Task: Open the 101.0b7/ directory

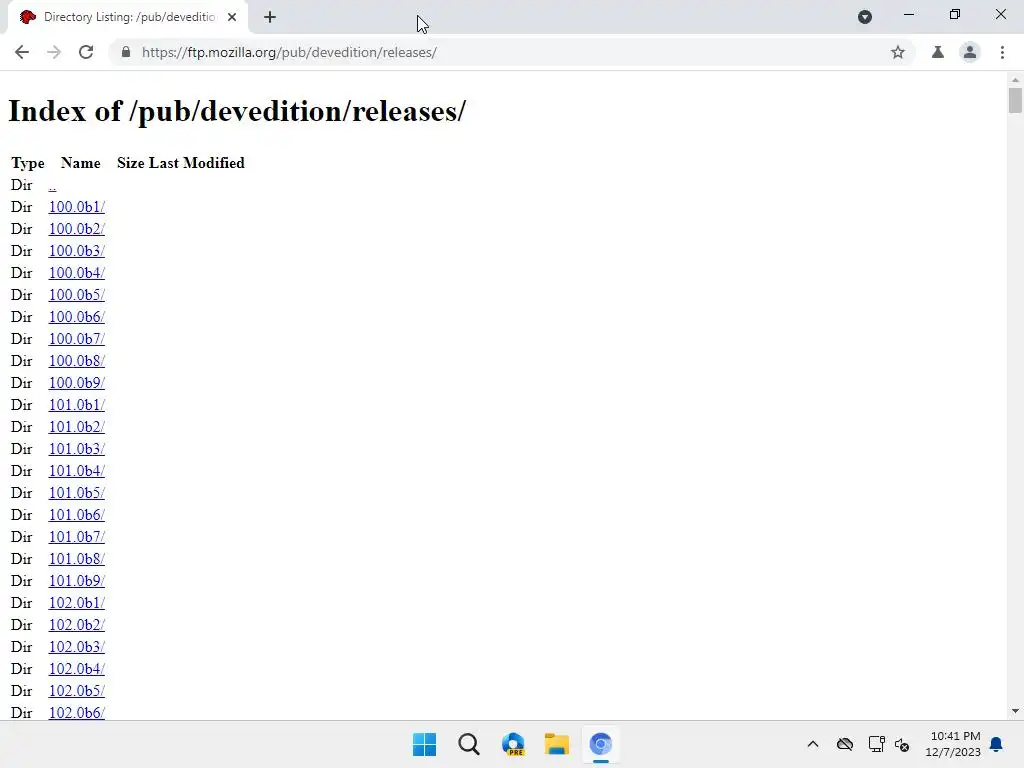Action: pos(76,537)
